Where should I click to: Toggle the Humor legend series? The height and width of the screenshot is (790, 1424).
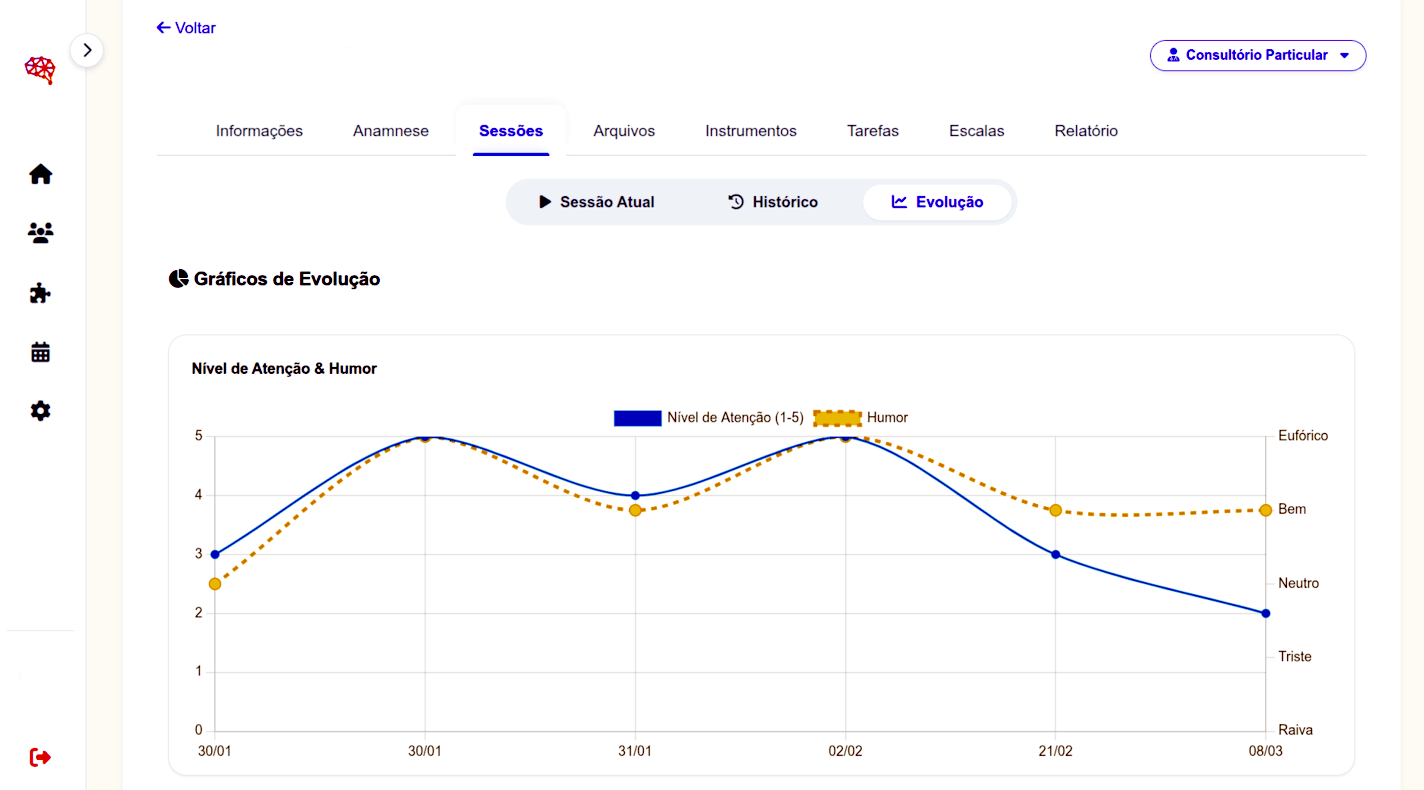tap(861, 418)
